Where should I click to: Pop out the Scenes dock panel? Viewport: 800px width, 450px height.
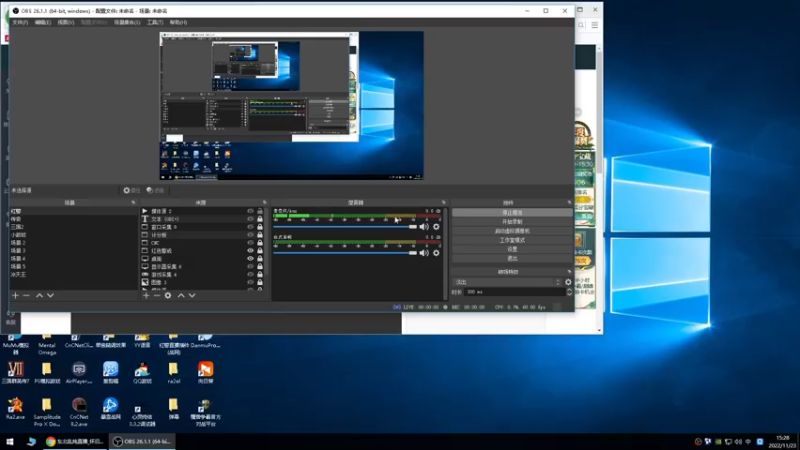tap(133, 203)
